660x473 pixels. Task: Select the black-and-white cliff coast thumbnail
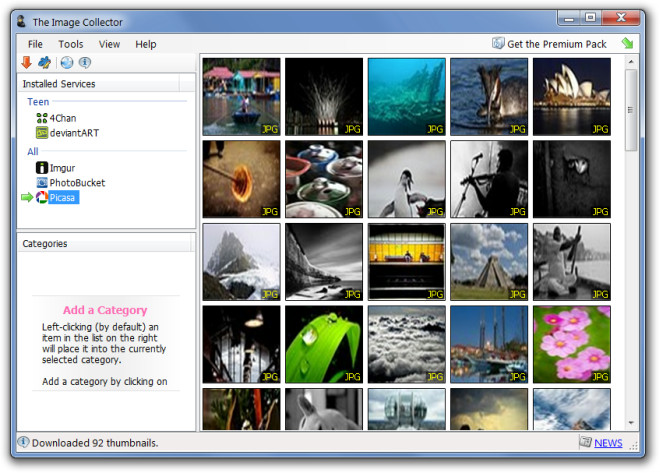324,262
